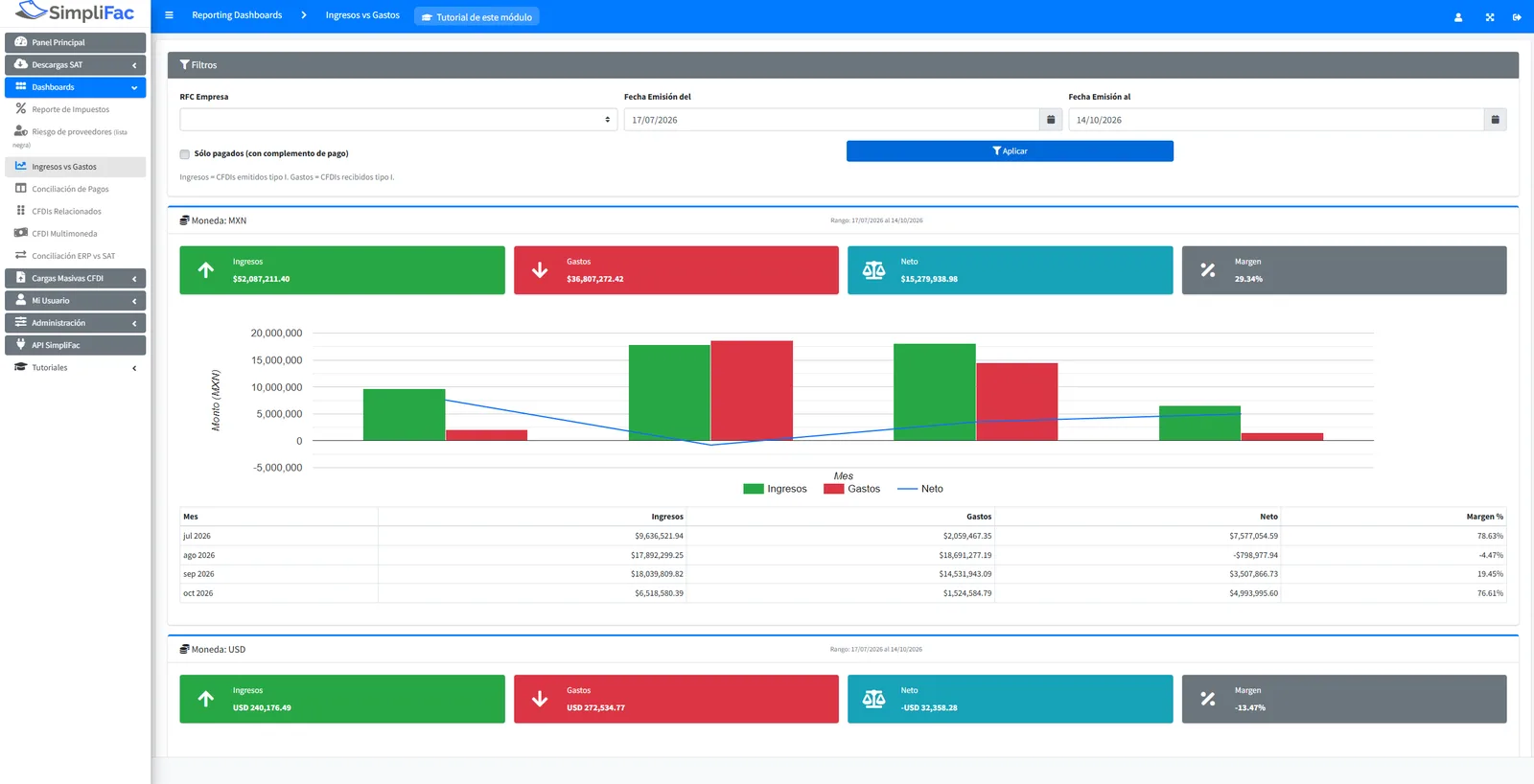Open Reporte de Impuestos menu item
The height and width of the screenshot is (784, 1534).
(x=75, y=109)
